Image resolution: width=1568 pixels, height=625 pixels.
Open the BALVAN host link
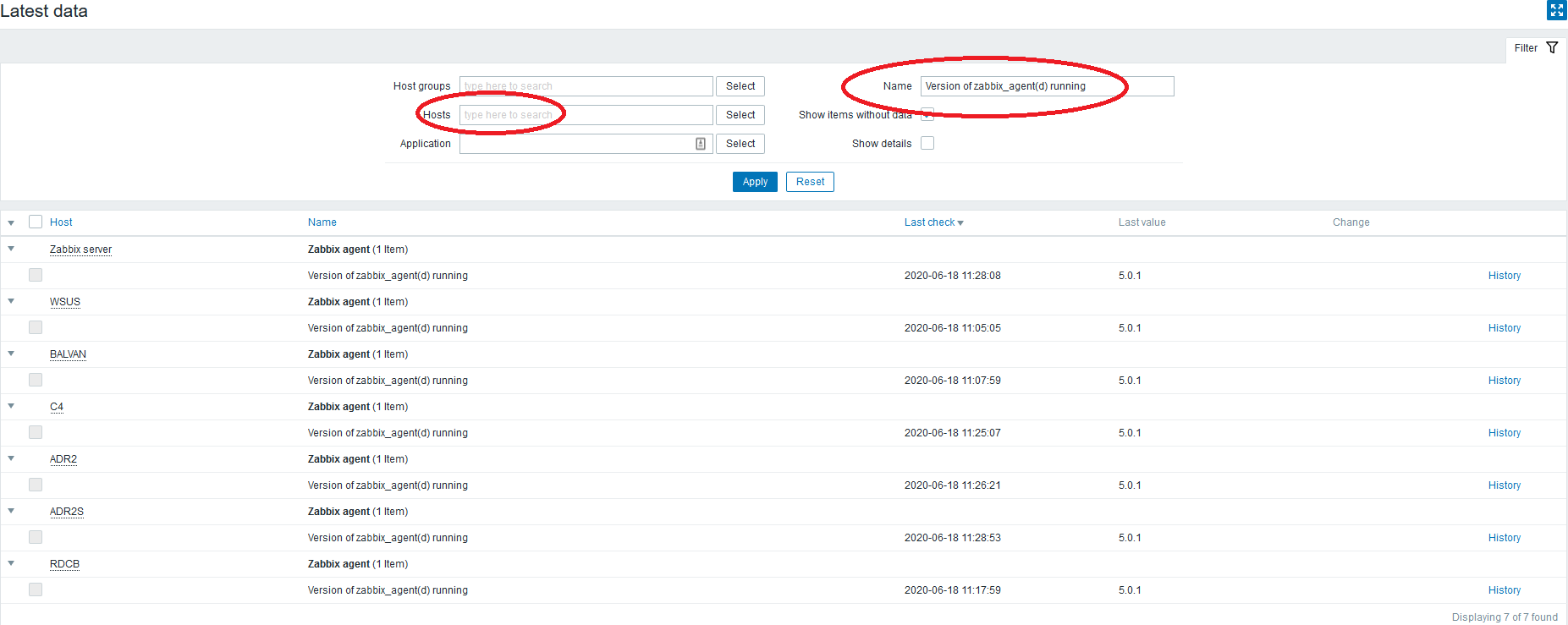(x=68, y=354)
